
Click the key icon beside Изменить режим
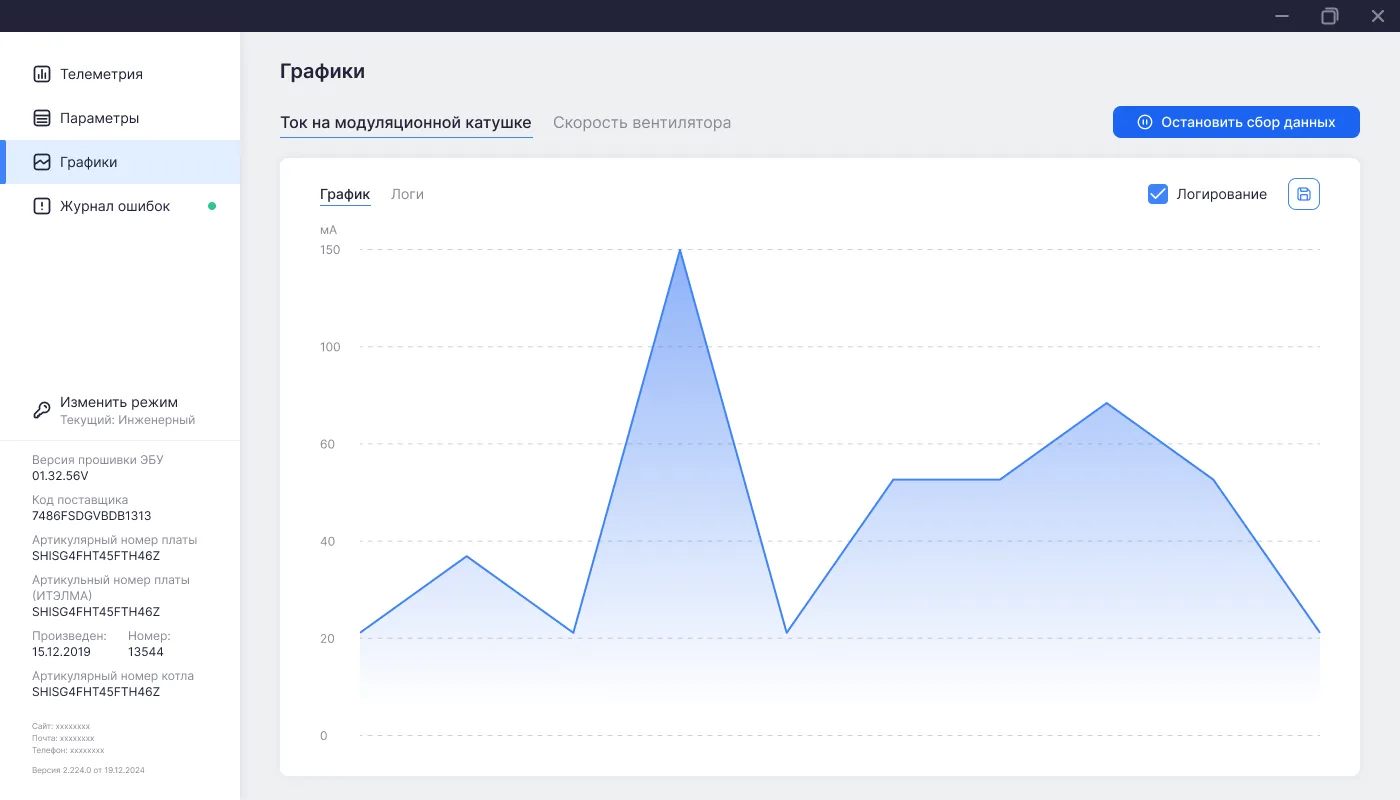(x=42, y=410)
